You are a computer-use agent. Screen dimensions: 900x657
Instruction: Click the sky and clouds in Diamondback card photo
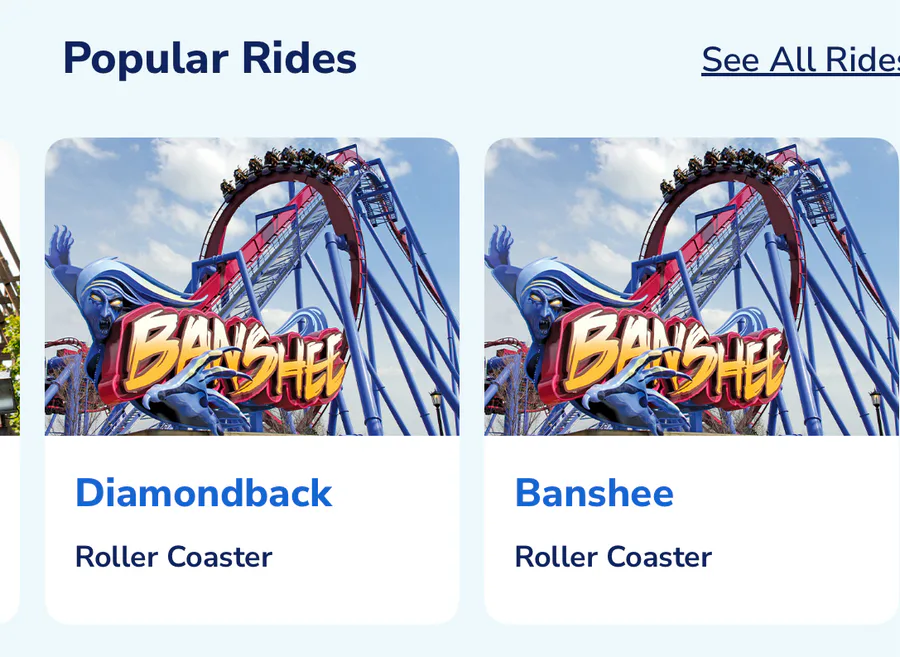pos(130,190)
